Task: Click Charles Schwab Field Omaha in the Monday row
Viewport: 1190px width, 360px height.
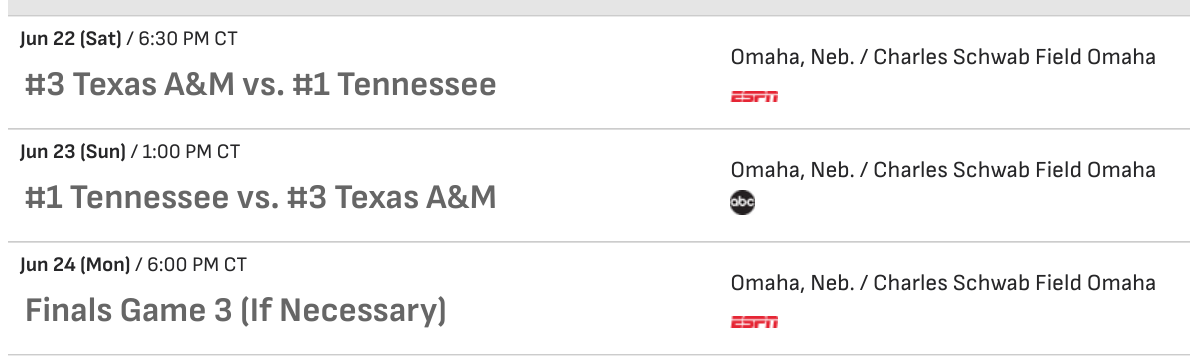Action: (x=1015, y=283)
